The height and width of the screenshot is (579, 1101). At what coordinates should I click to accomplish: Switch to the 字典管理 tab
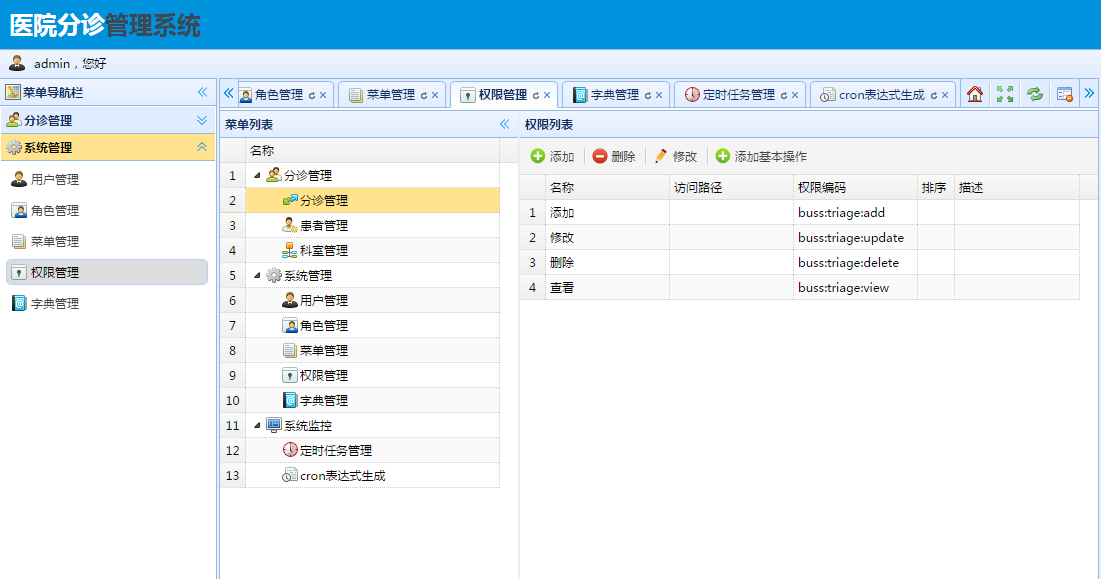[615, 95]
